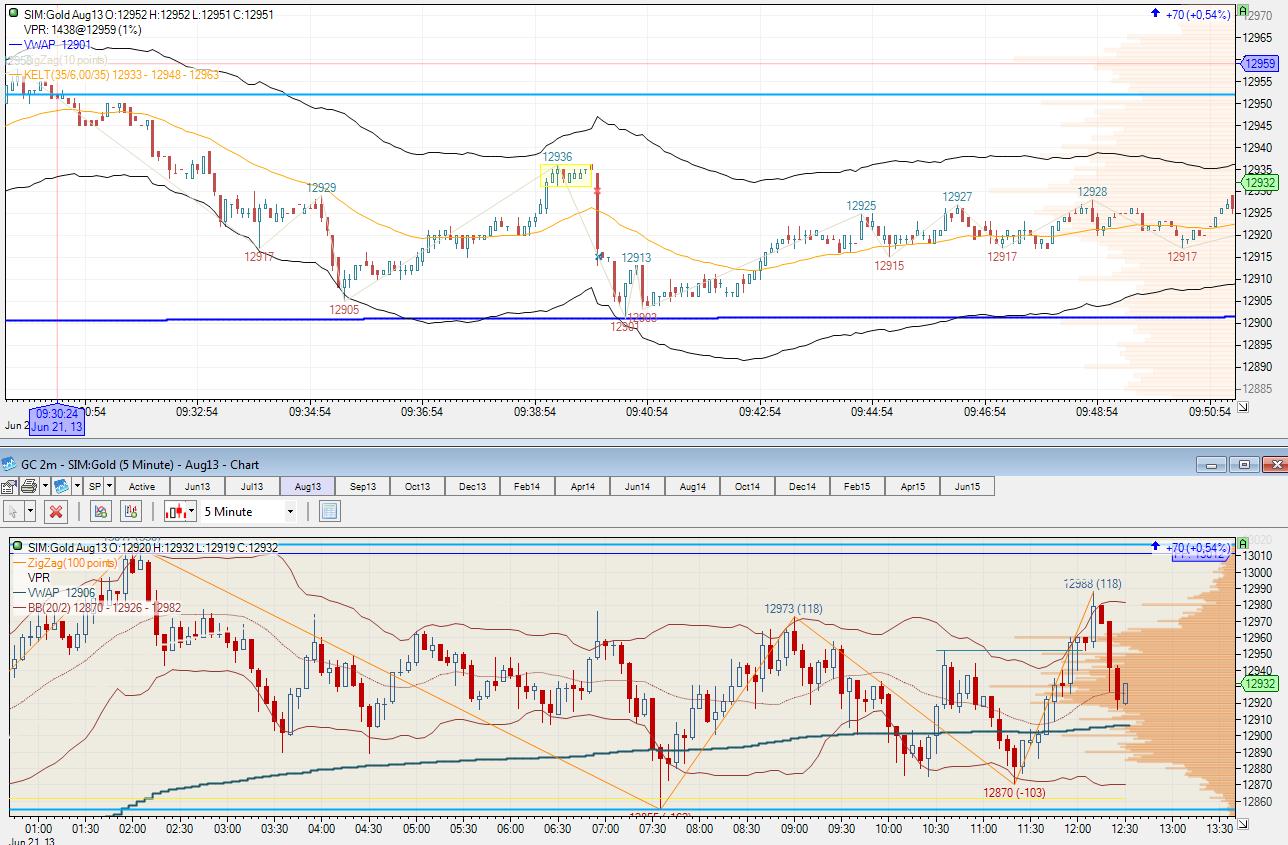Click the candlestick chart type icon
Image resolution: width=1288 pixels, height=845 pixels.
[177, 511]
